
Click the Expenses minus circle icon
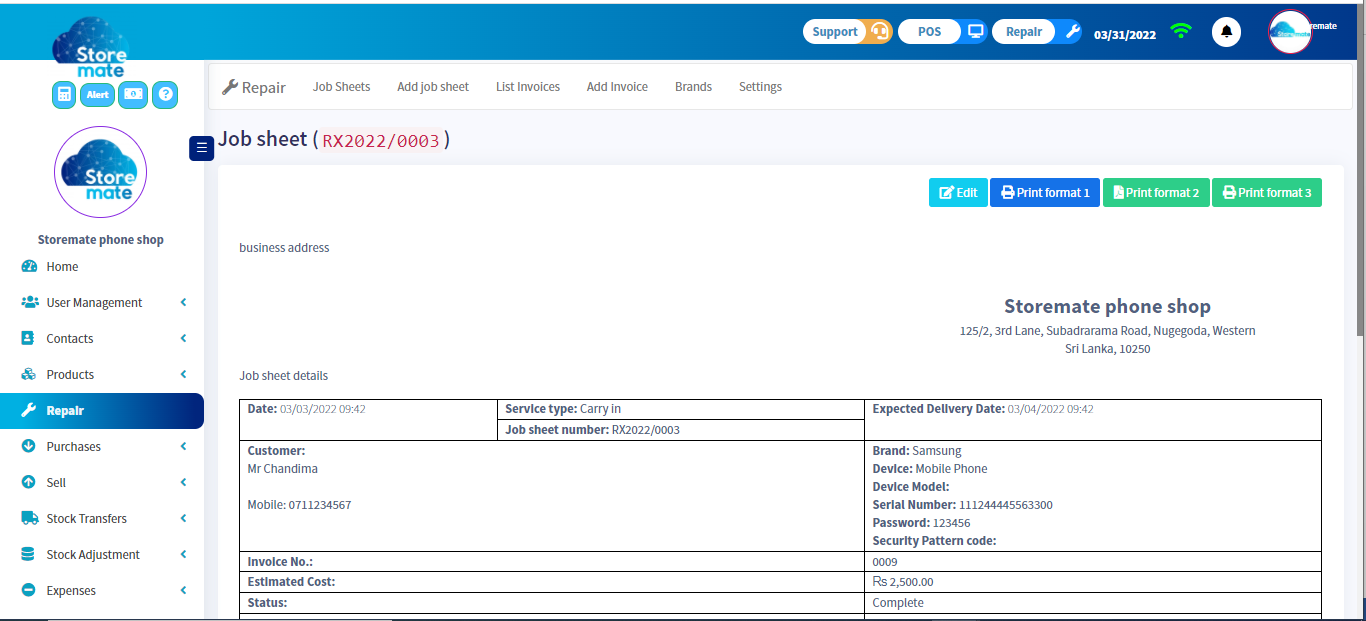pos(28,590)
